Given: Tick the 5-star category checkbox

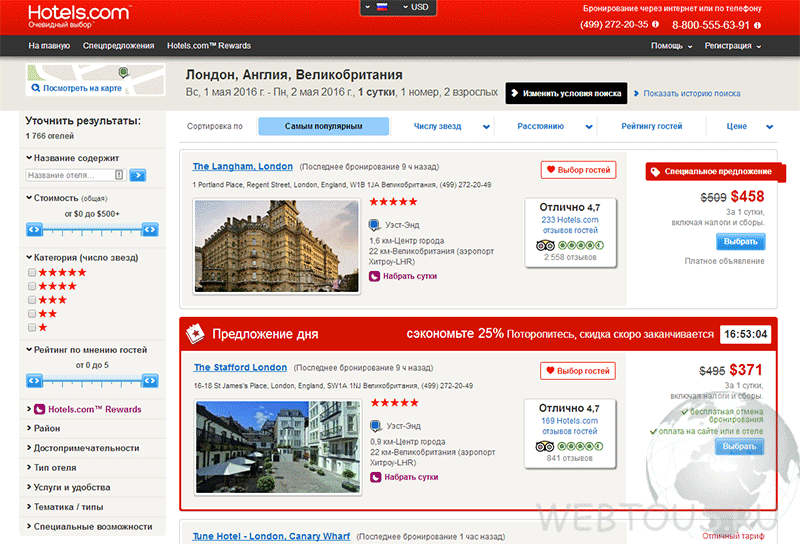Looking at the screenshot, I should click(32, 273).
